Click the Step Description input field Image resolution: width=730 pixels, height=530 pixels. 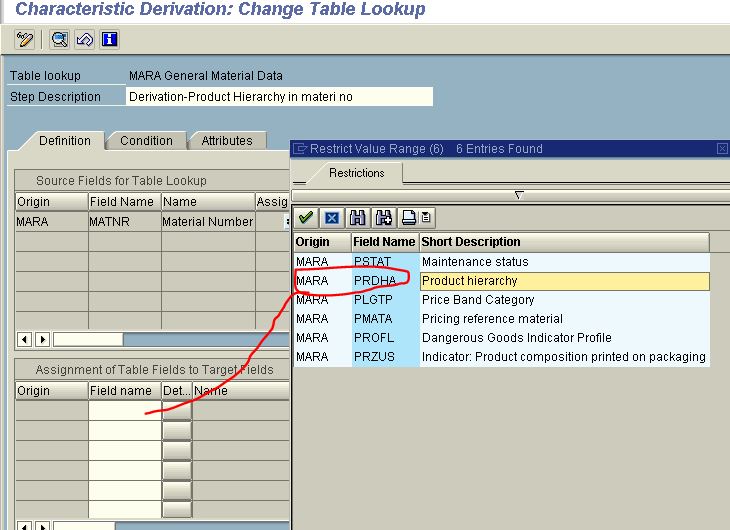[279, 96]
